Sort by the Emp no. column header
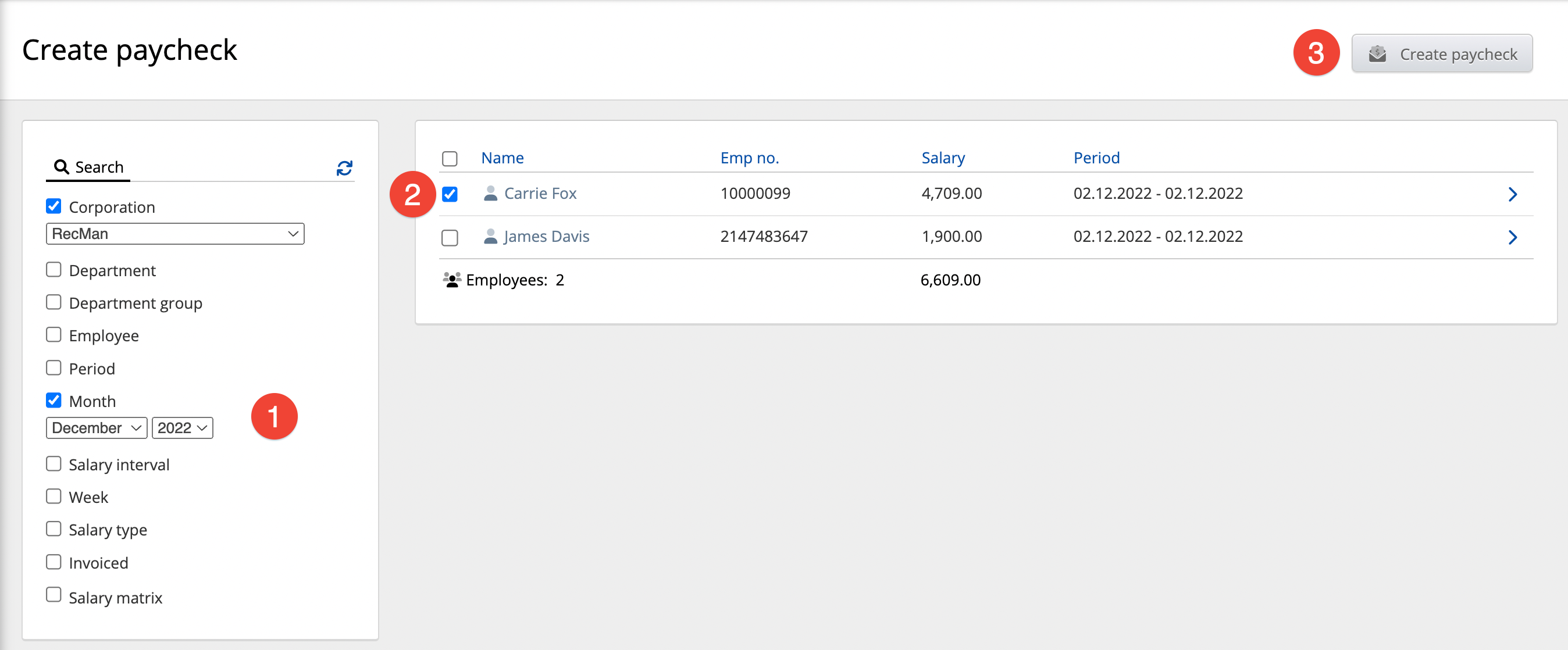 coord(749,158)
